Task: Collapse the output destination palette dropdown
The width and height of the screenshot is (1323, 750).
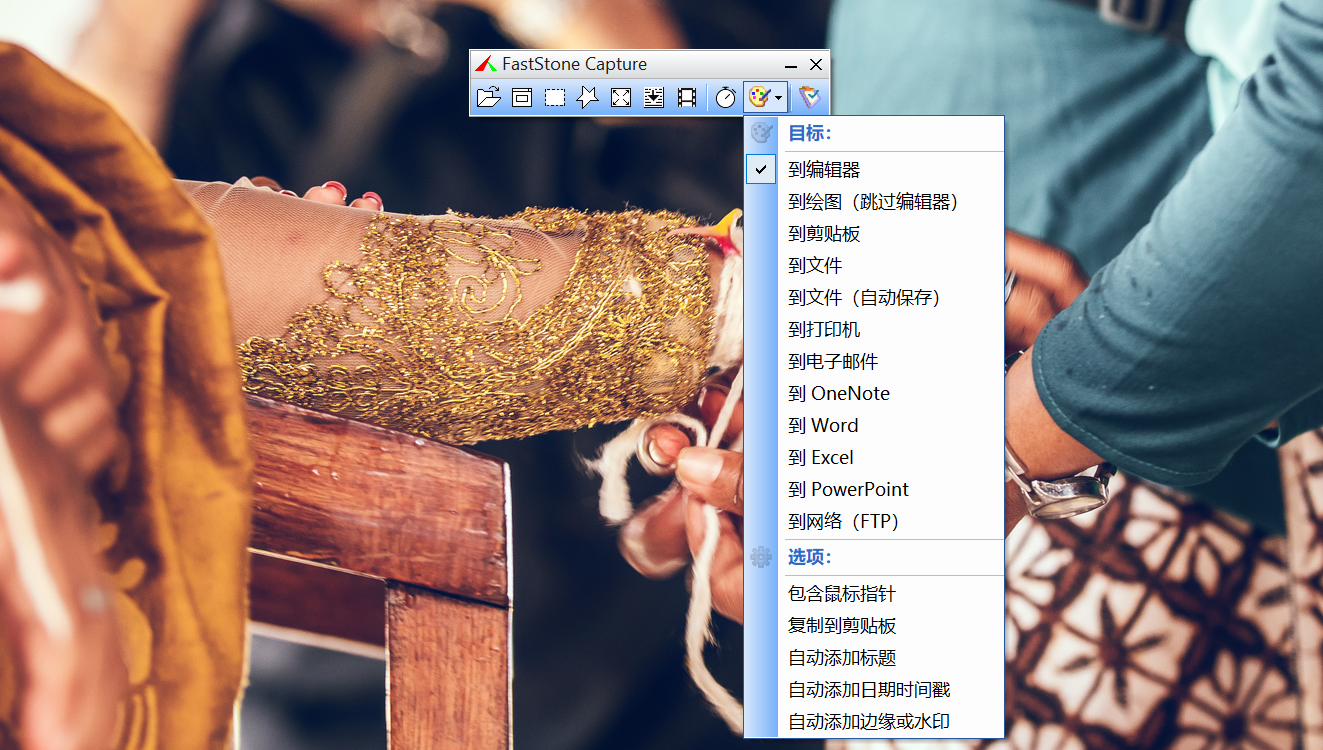Action: point(766,97)
